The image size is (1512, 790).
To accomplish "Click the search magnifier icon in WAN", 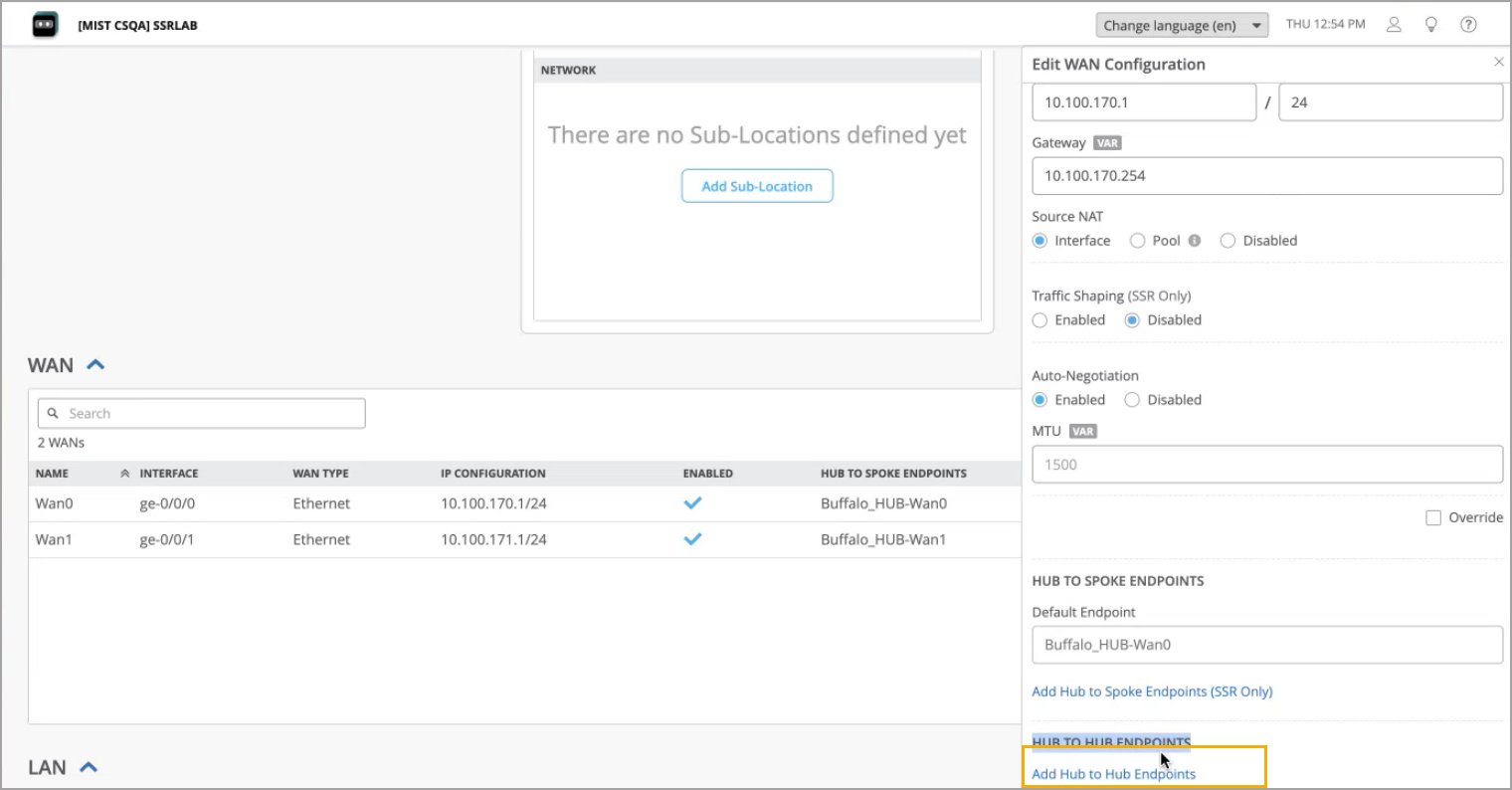I will point(54,414).
